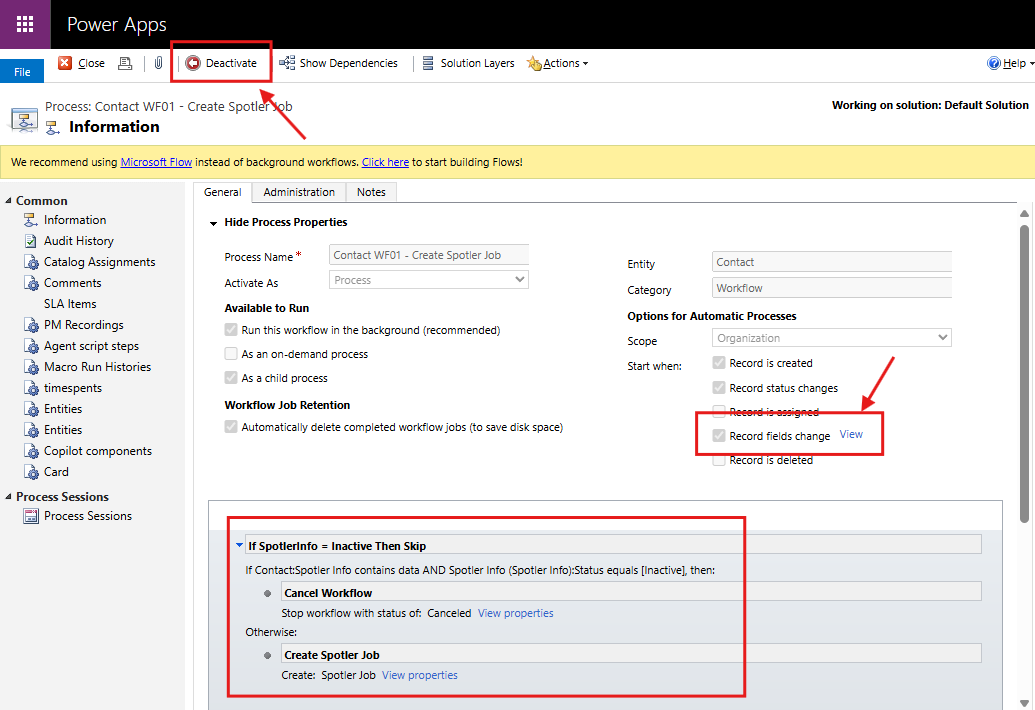This screenshot has height=710, width=1035.
Task: Click the Show Dependencies button label
Action: pyautogui.click(x=349, y=63)
